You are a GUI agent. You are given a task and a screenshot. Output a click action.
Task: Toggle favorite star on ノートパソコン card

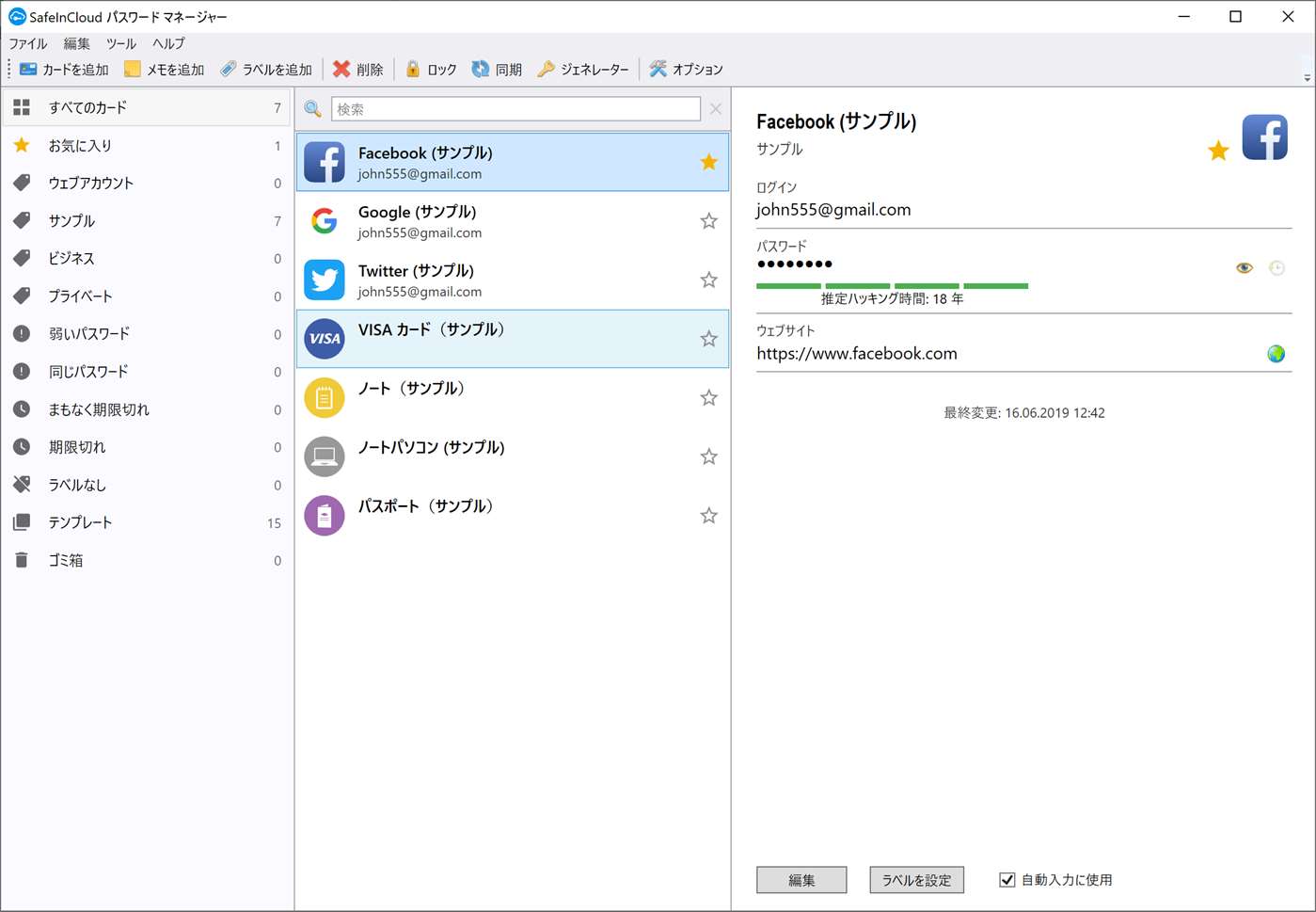coord(709,456)
